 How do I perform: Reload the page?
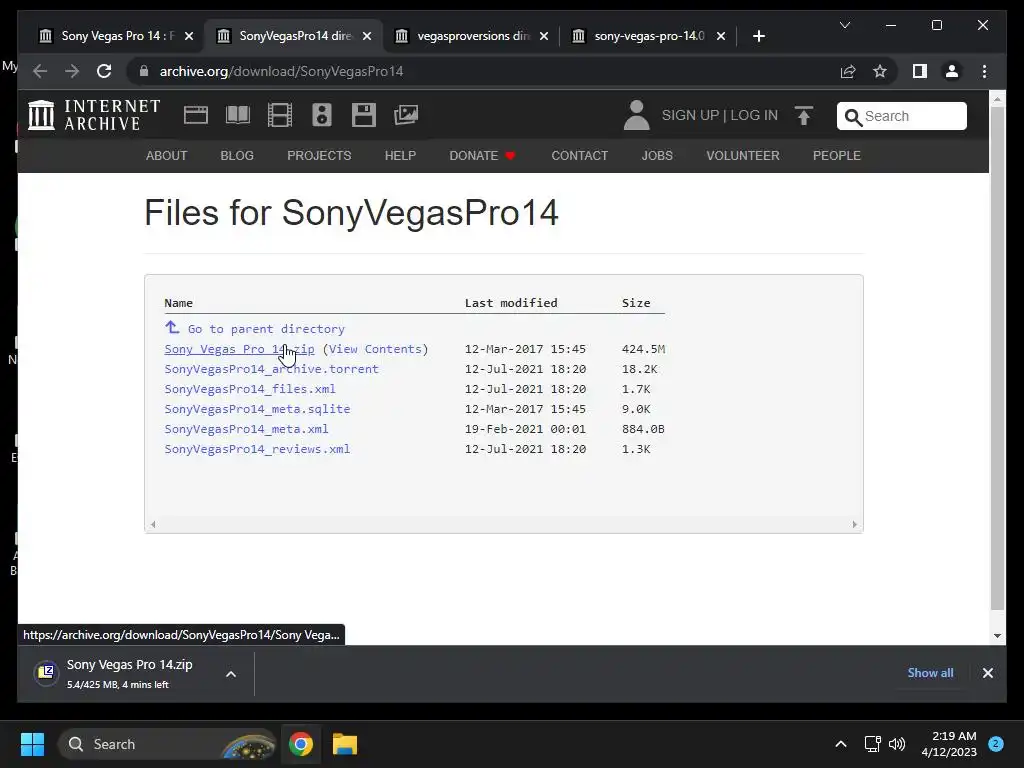point(104,71)
